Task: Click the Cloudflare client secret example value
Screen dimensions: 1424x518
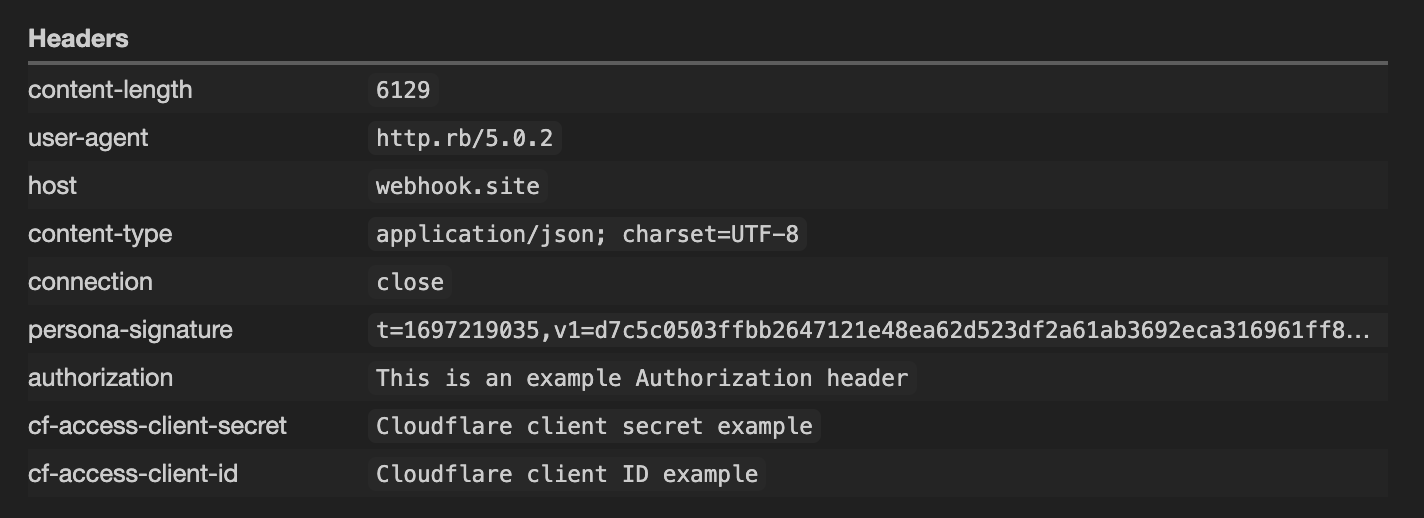Action: pyautogui.click(x=594, y=426)
